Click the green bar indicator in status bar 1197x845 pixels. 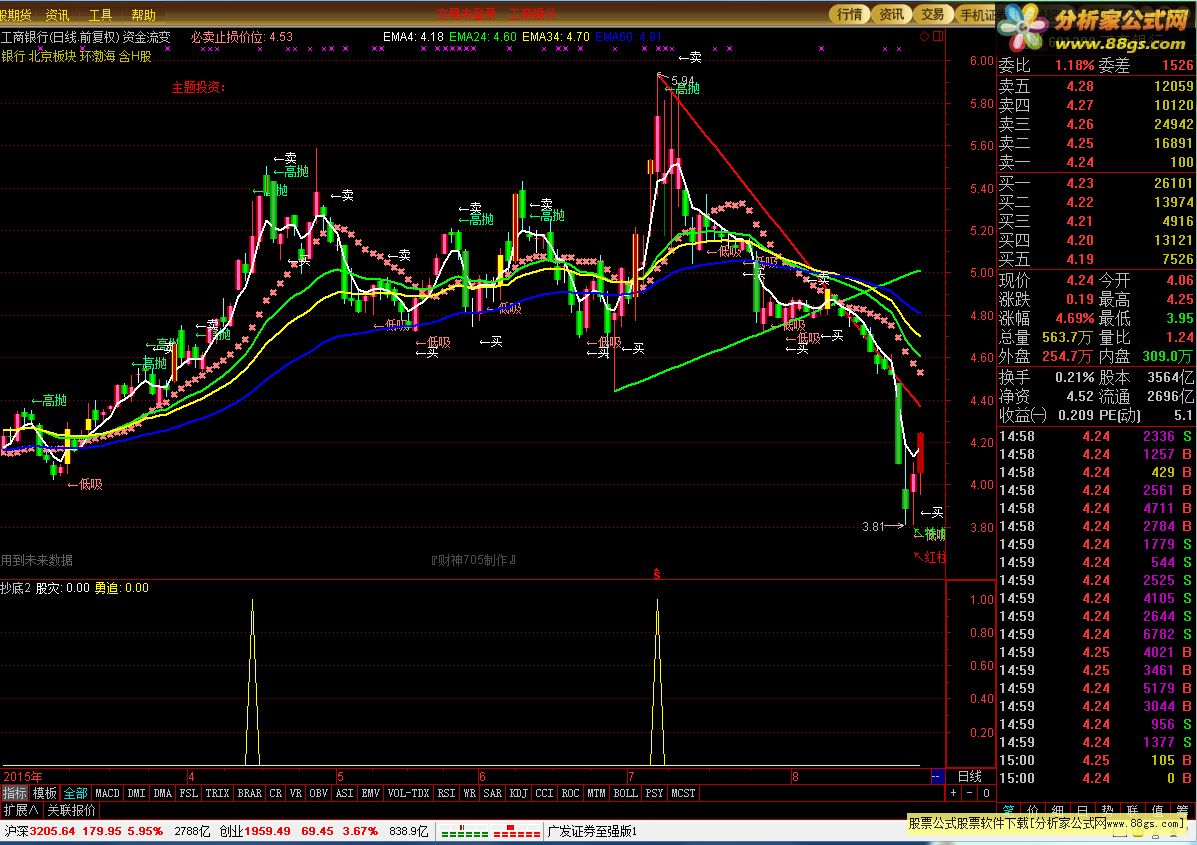click(464, 831)
